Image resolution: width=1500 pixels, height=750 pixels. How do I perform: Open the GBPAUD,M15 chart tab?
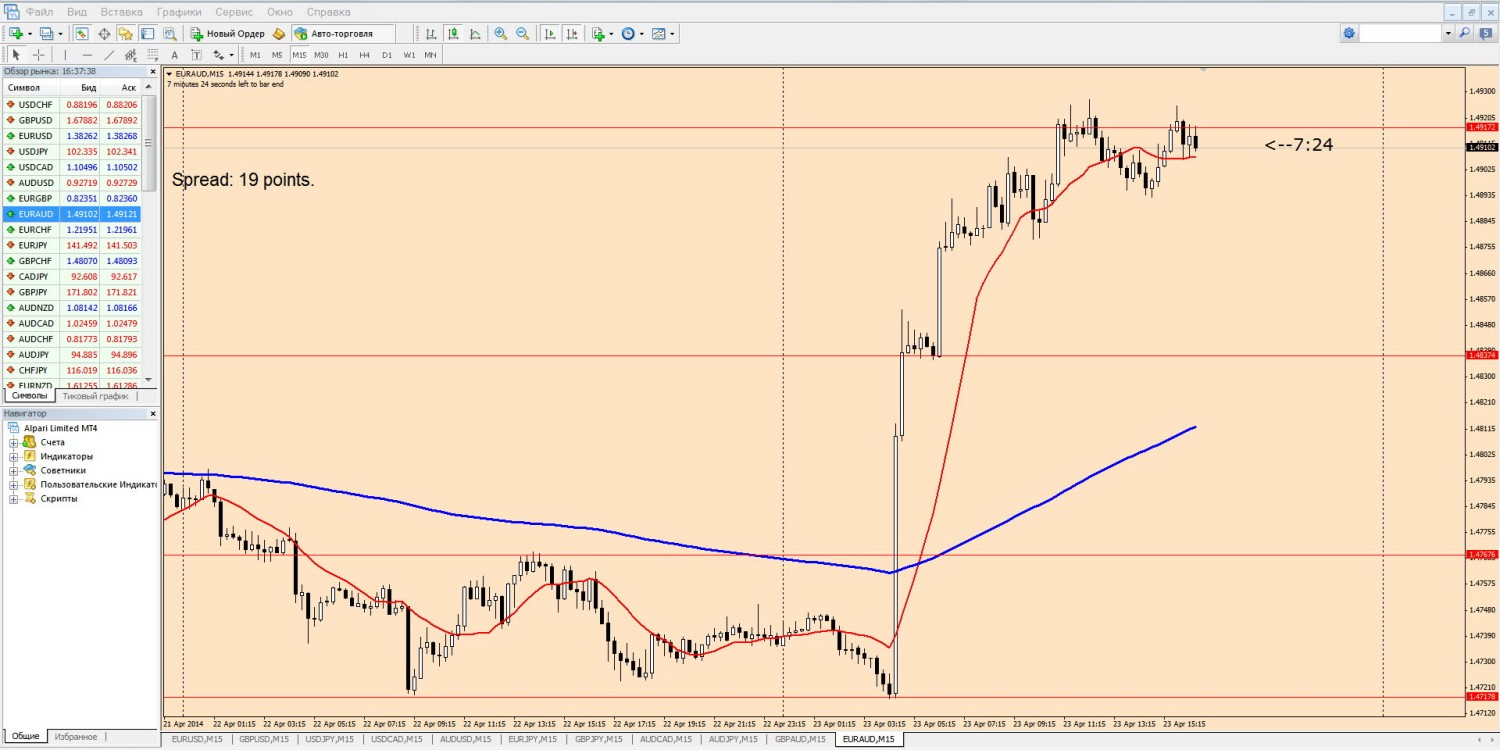tap(800, 739)
